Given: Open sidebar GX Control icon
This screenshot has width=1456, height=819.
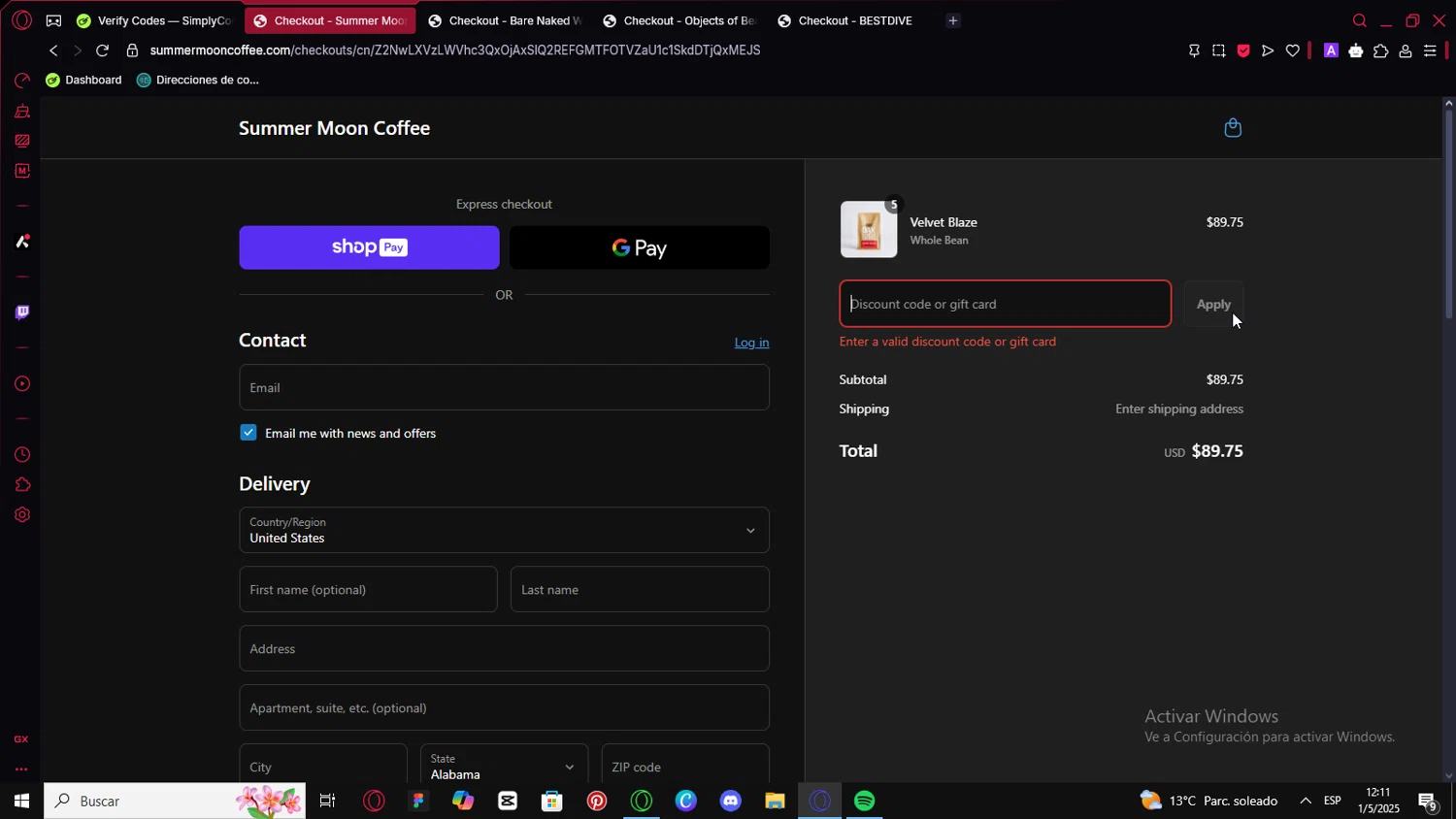Looking at the screenshot, I should click(x=21, y=81).
